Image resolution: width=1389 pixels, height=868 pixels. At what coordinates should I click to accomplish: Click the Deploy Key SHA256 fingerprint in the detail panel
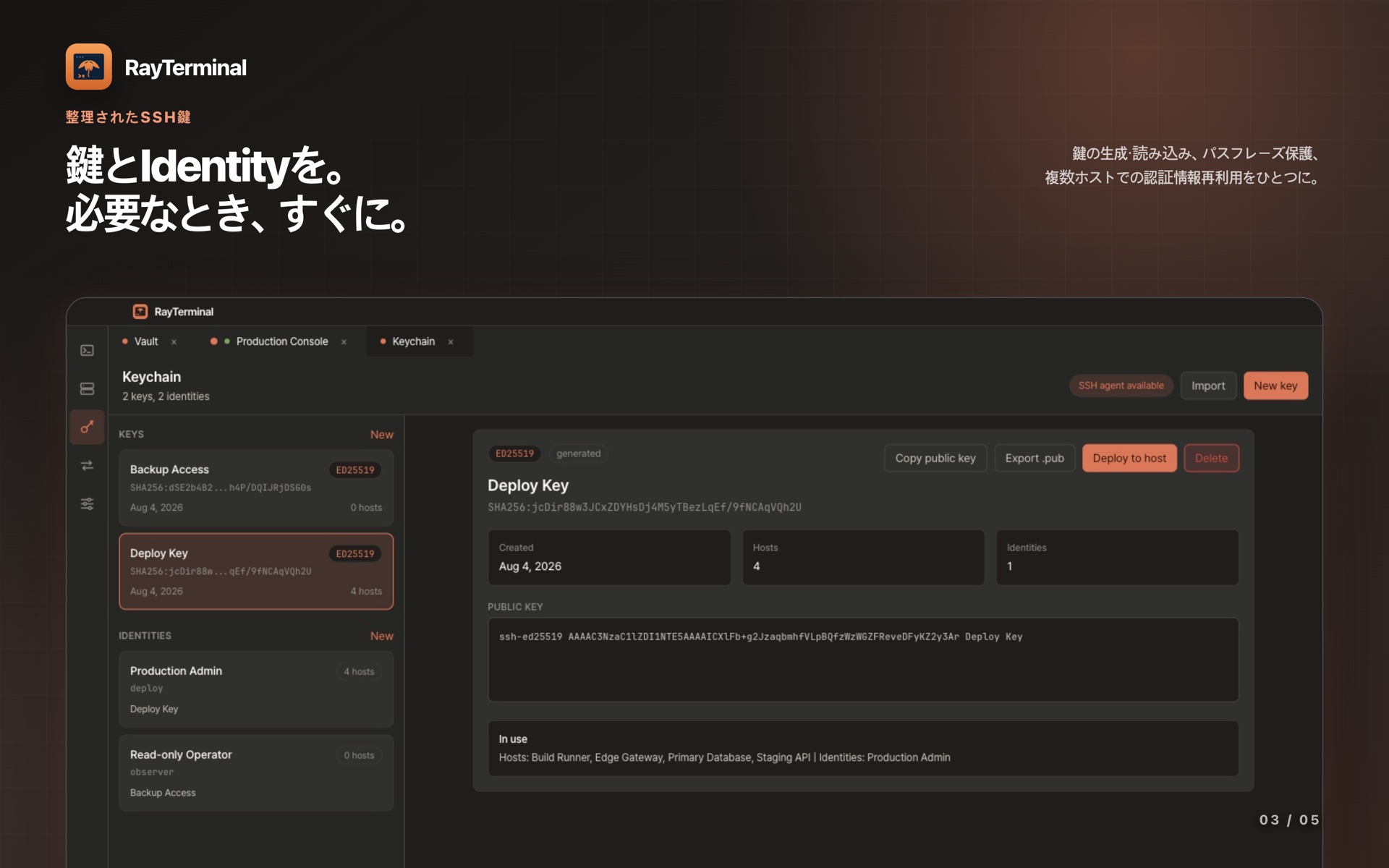[x=644, y=507]
